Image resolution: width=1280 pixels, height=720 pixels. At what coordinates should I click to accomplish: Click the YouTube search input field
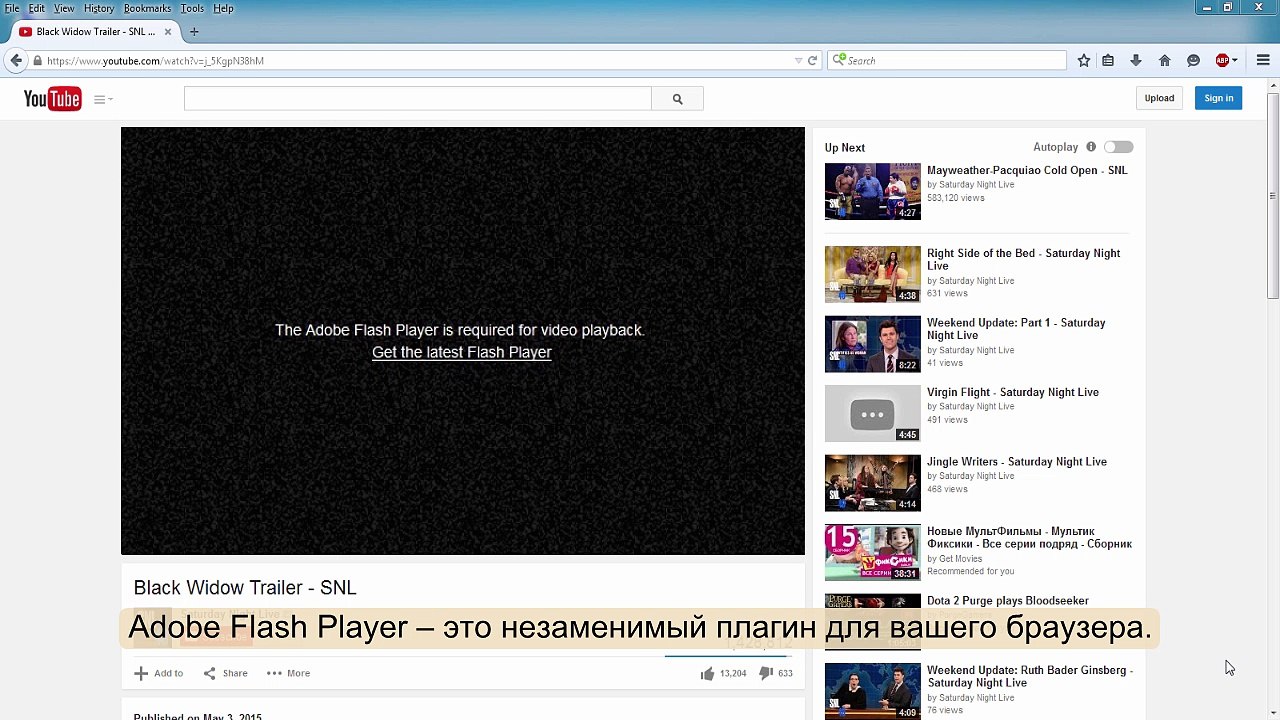point(418,99)
